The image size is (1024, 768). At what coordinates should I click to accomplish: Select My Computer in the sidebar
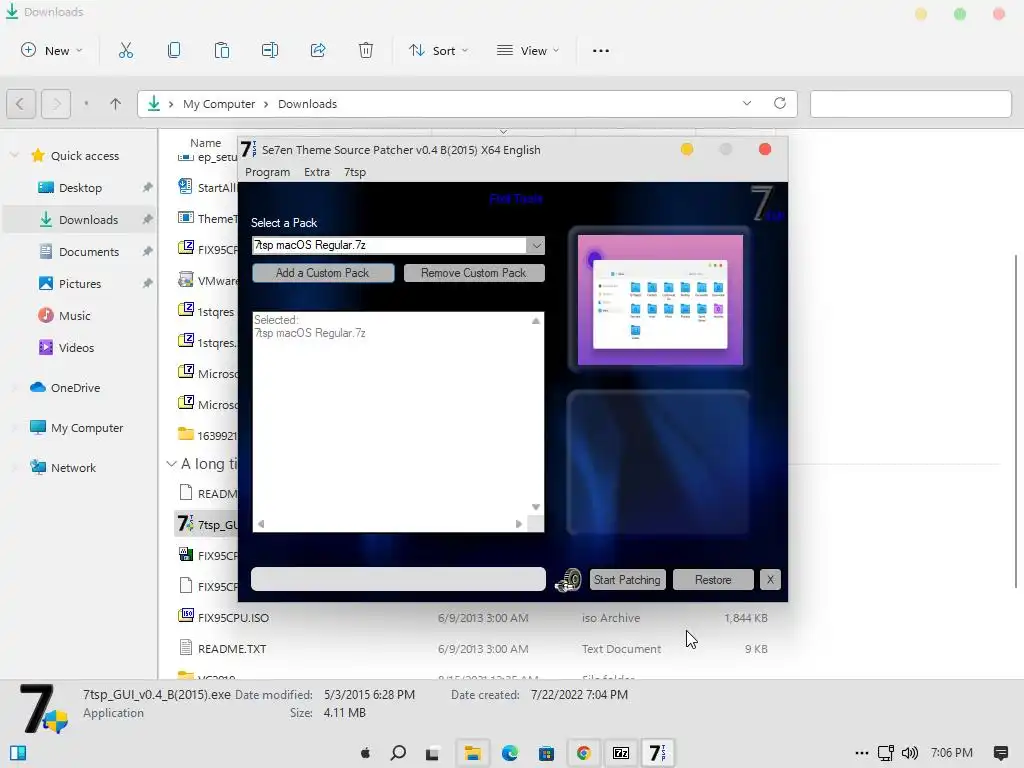pyautogui.click(x=79, y=428)
